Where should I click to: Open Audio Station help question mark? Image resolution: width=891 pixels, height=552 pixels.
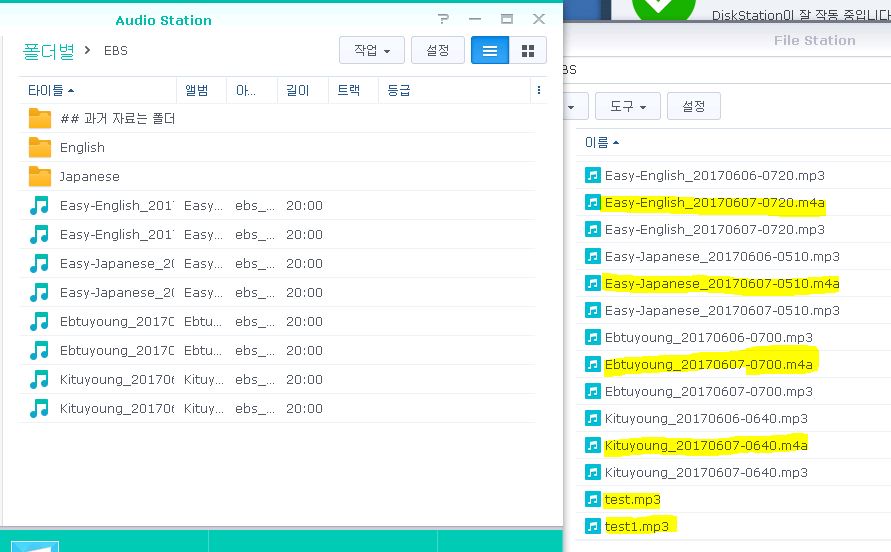pos(444,19)
